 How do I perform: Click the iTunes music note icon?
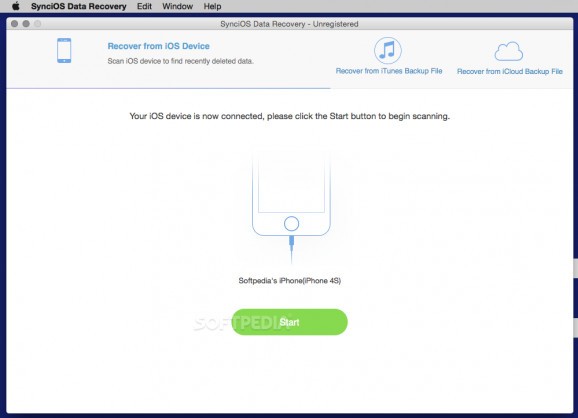pos(388,50)
